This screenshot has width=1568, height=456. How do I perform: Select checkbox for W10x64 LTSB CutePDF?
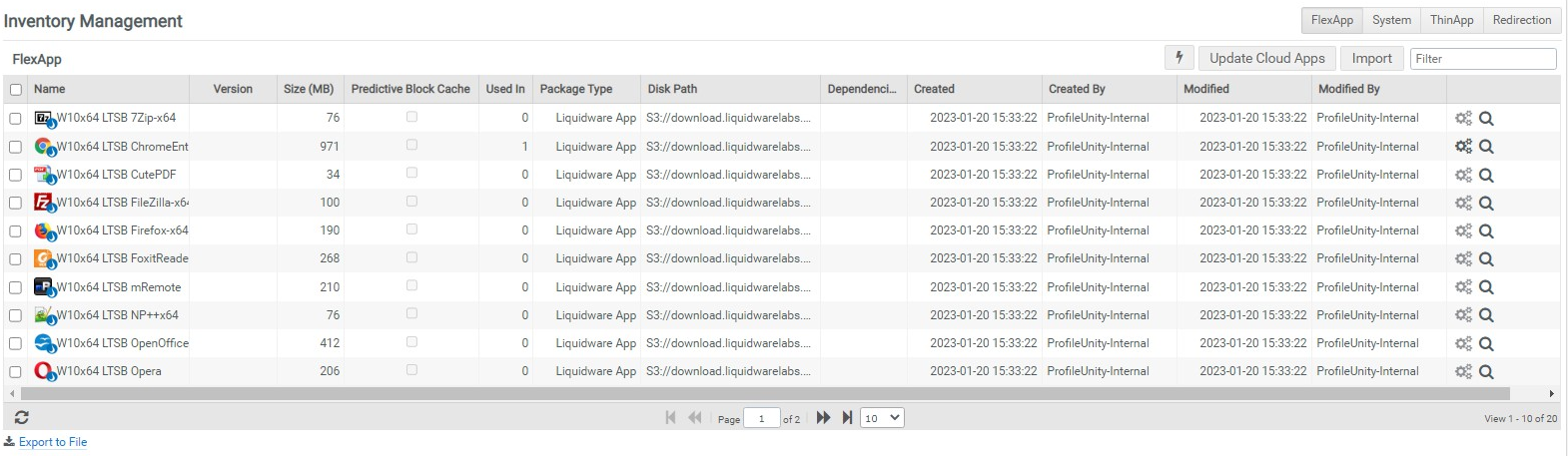tap(15, 175)
